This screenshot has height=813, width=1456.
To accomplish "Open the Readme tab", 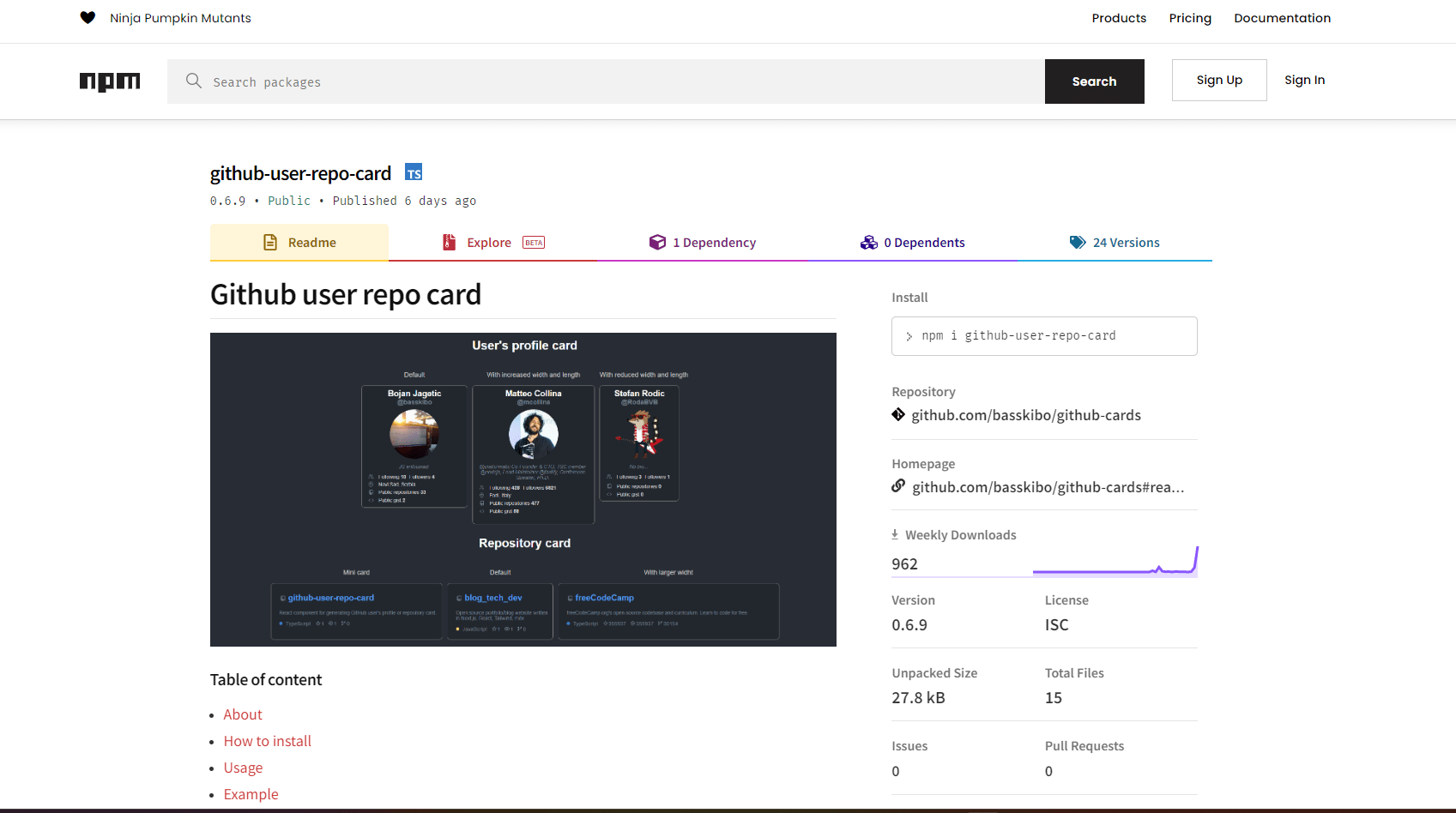I will click(x=299, y=243).
